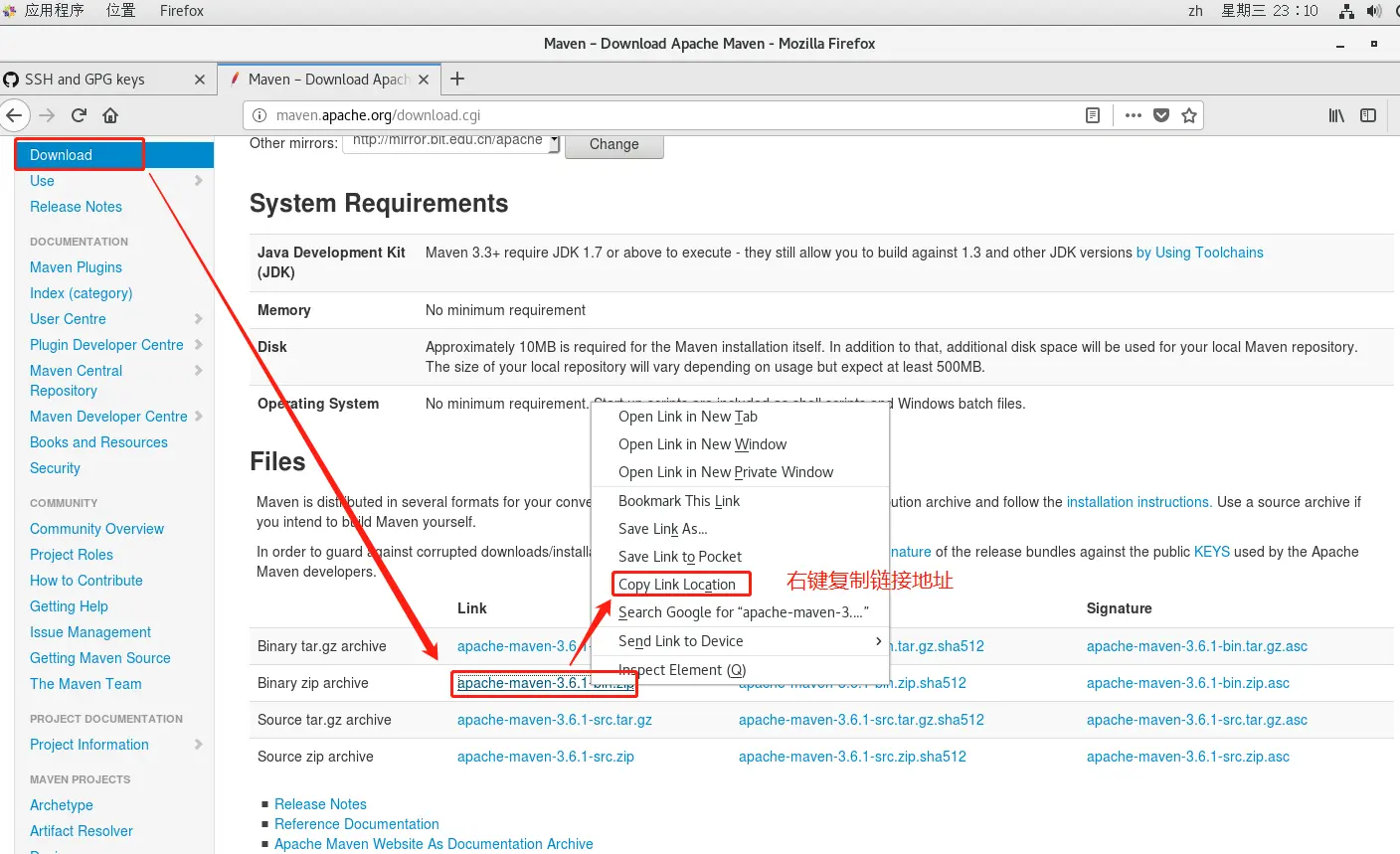1400x854 pixels.
Task: Expand Maven Central Repository arrow
Action: 199,371
